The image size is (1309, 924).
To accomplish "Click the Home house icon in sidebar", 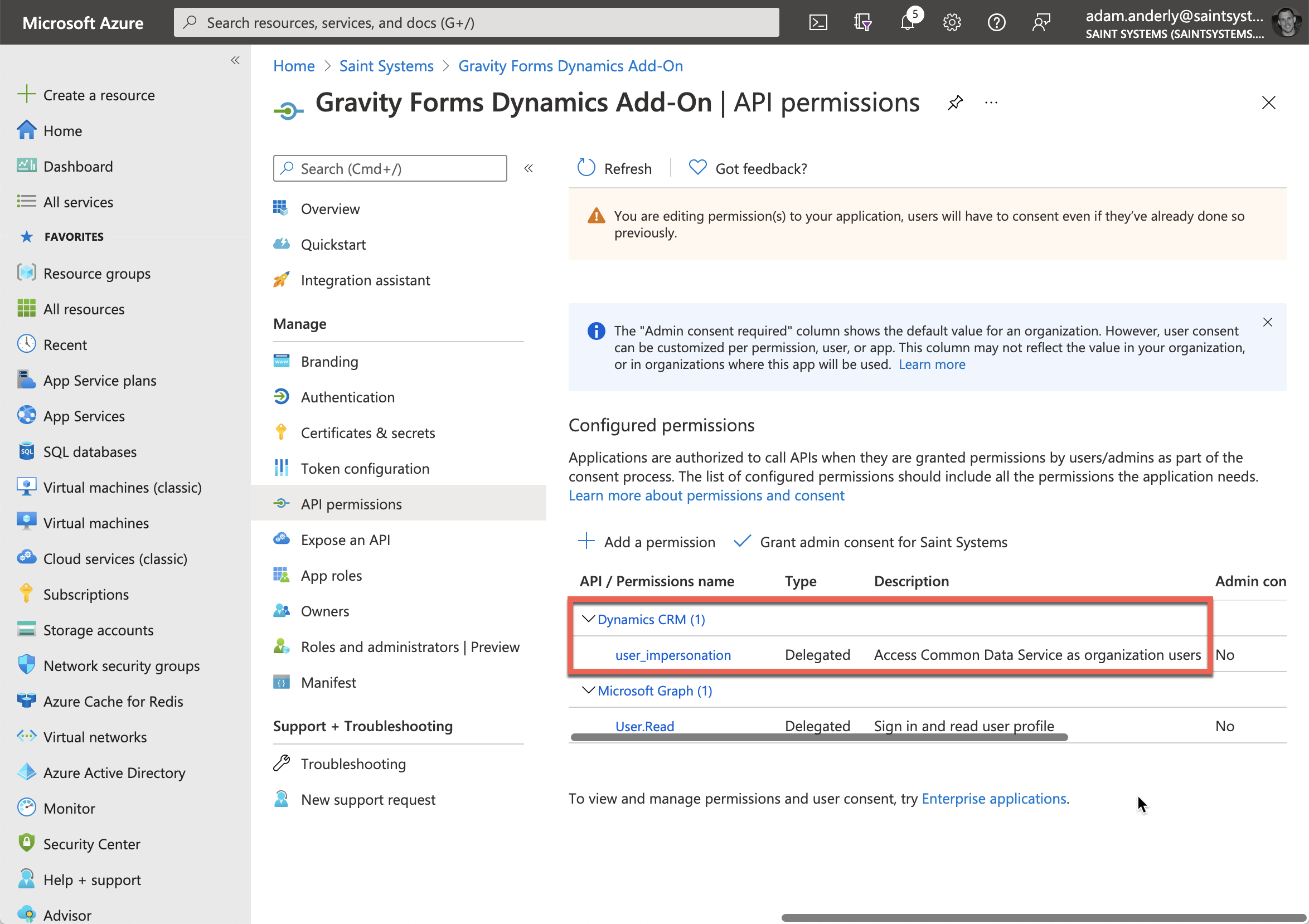I will pyautogui.click(x=26, y=130).
